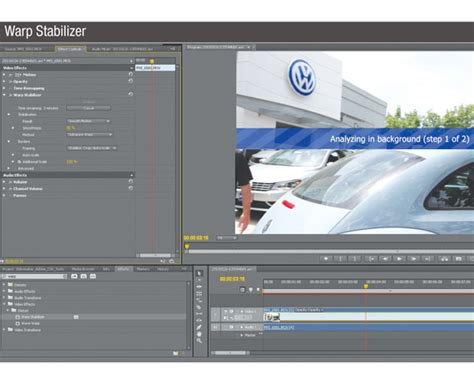Image resolution: width=474 pixels, height=379 pixels.
Task: Select the Rolling Edit tool
Action: coord(199,294)
